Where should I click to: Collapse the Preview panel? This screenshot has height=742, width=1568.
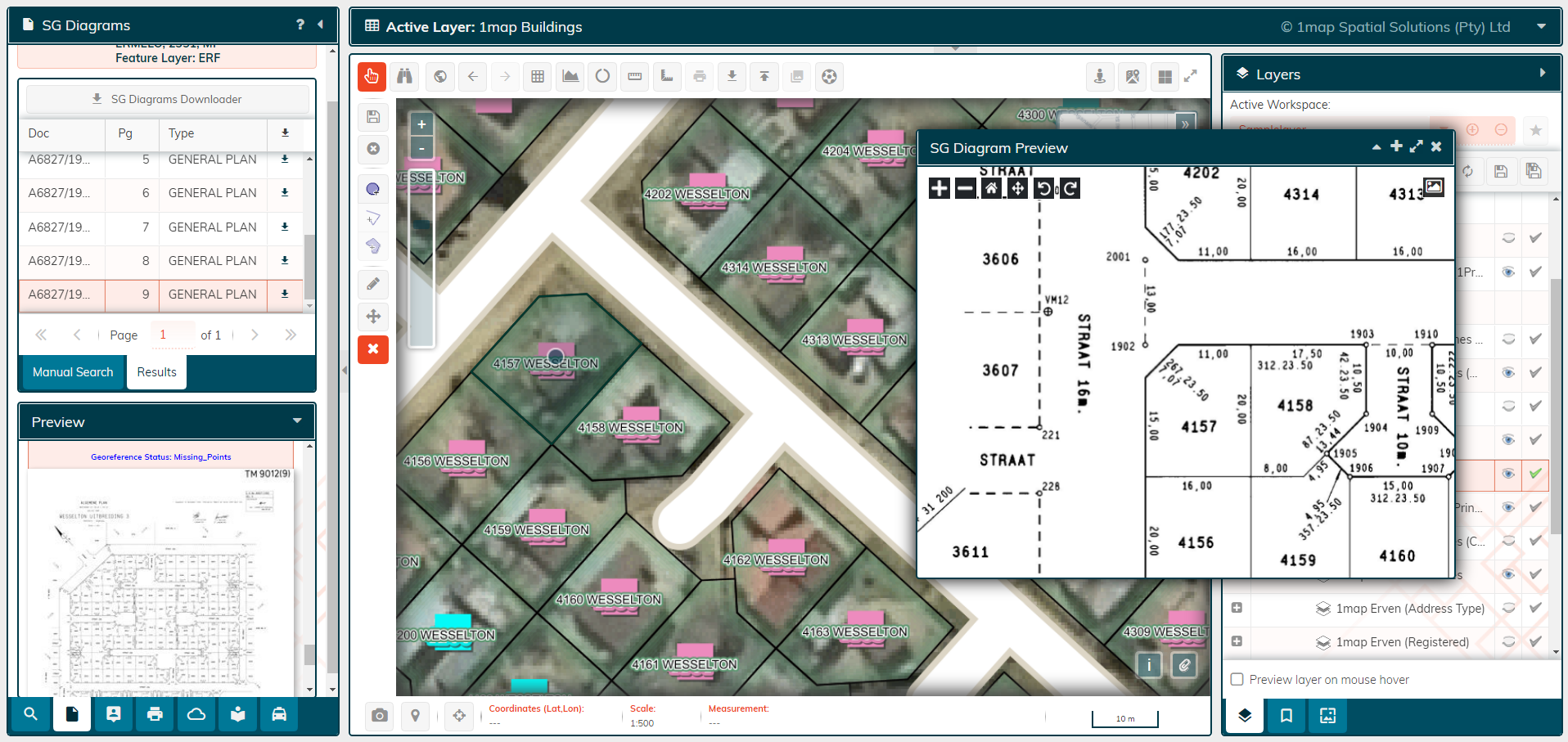coord(297,420)
